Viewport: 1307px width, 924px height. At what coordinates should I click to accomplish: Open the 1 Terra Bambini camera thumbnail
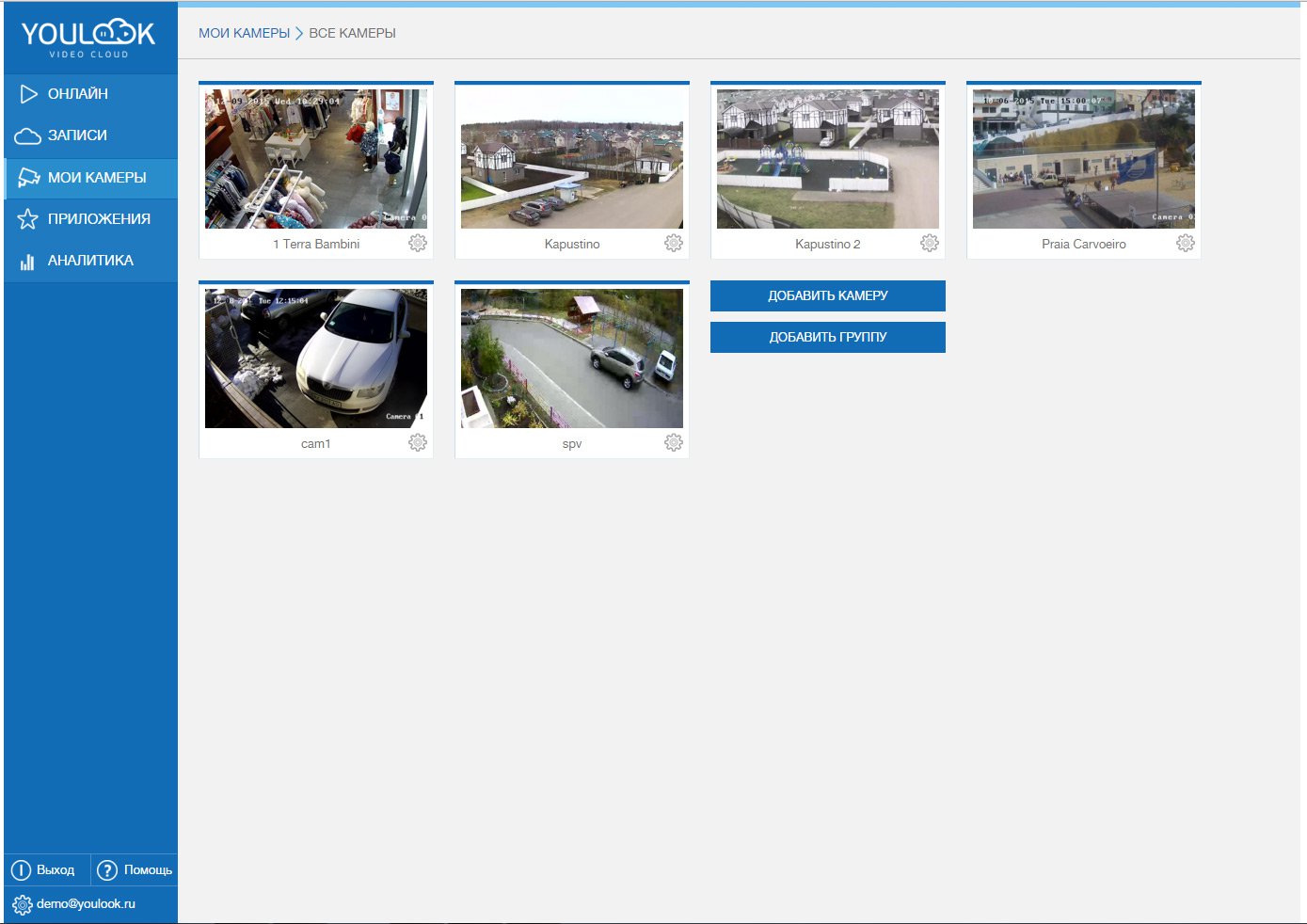click(x=316, y=159)
